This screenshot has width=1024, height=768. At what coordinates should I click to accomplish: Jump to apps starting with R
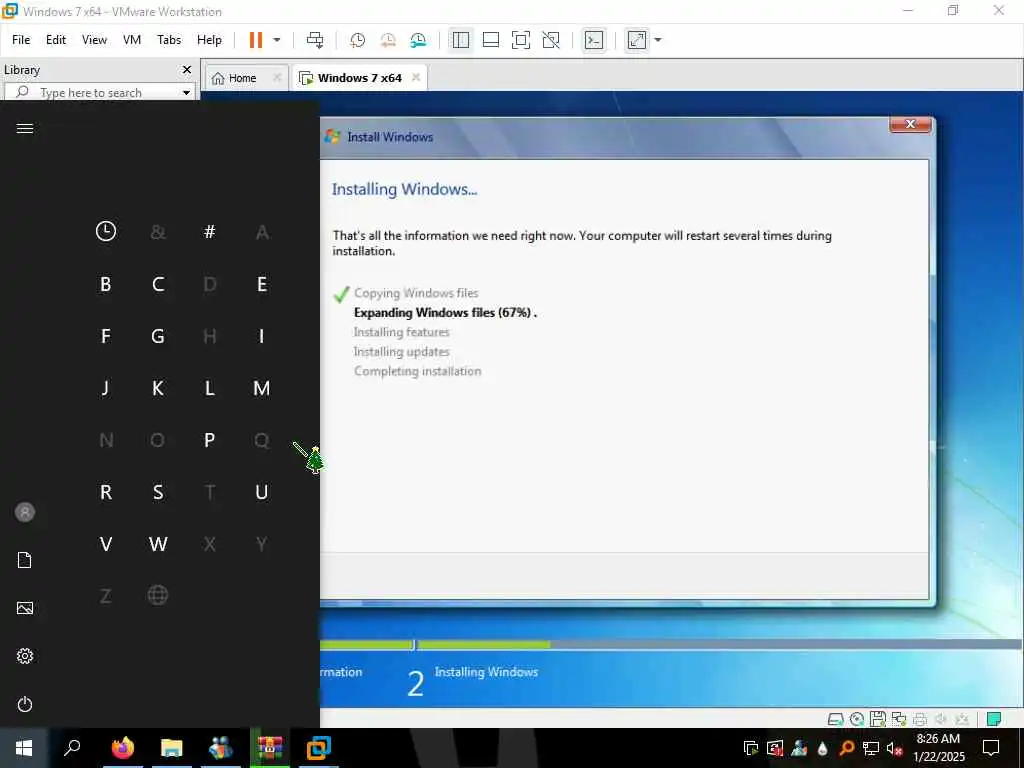pyautogui.click(x=106, y=492)
